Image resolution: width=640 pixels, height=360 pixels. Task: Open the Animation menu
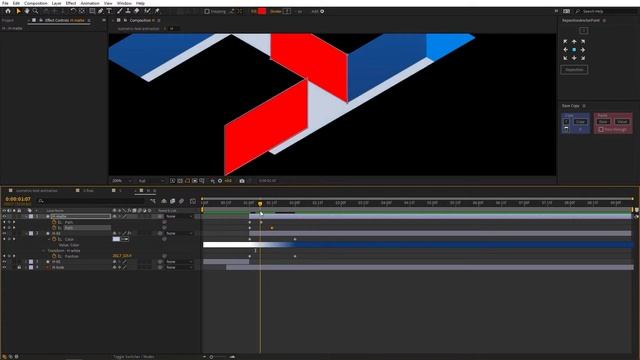tap(90, 3)
